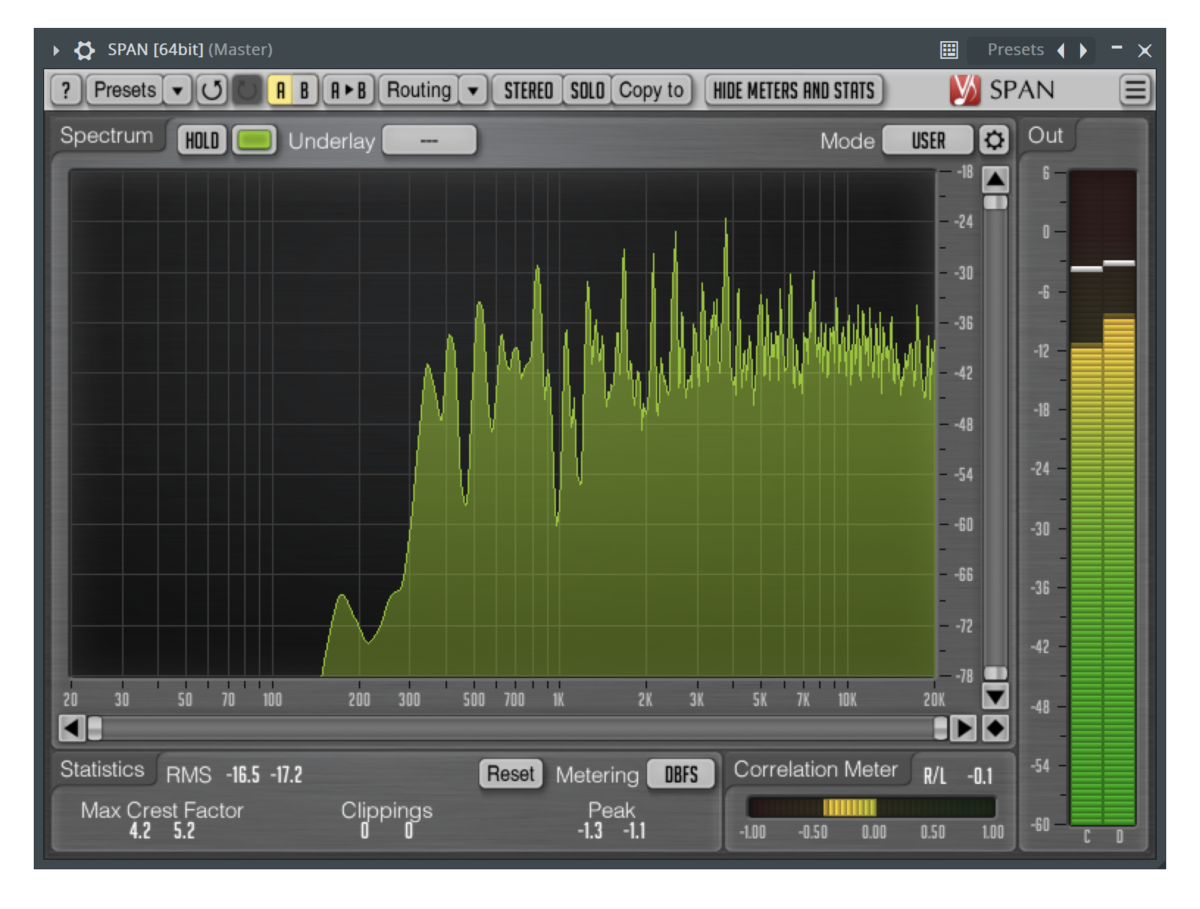Open spectrum mode editor gear
1200x909 pixels.
click(x=993, y=140)
